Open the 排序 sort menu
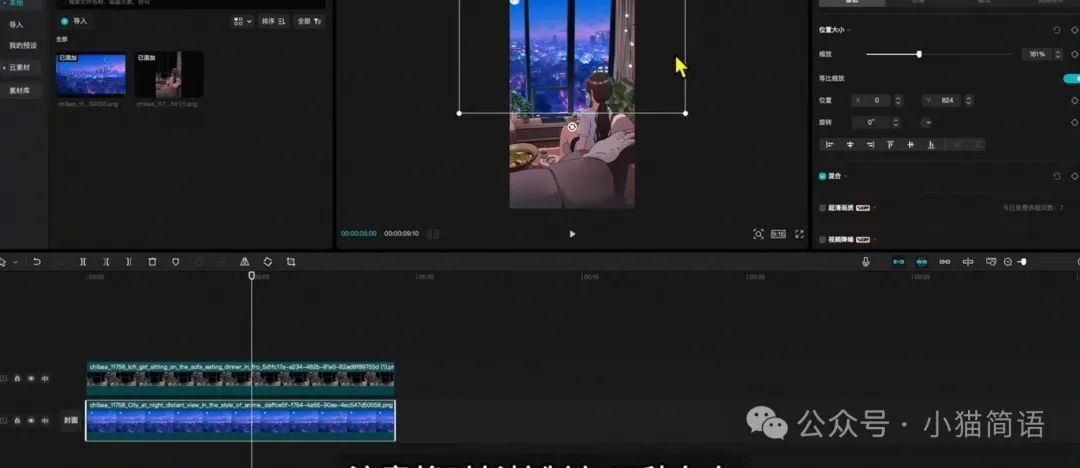 tap(274, 21)
